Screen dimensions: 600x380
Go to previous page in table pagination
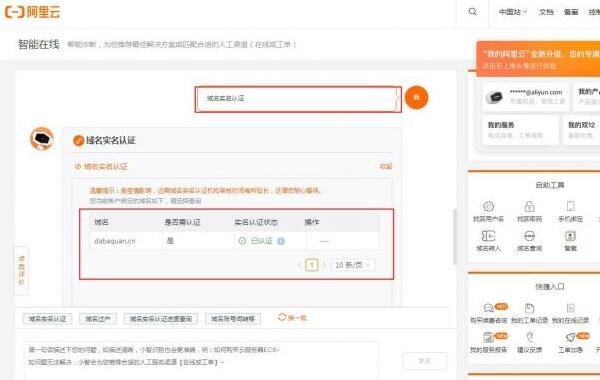tap(299, 265)
